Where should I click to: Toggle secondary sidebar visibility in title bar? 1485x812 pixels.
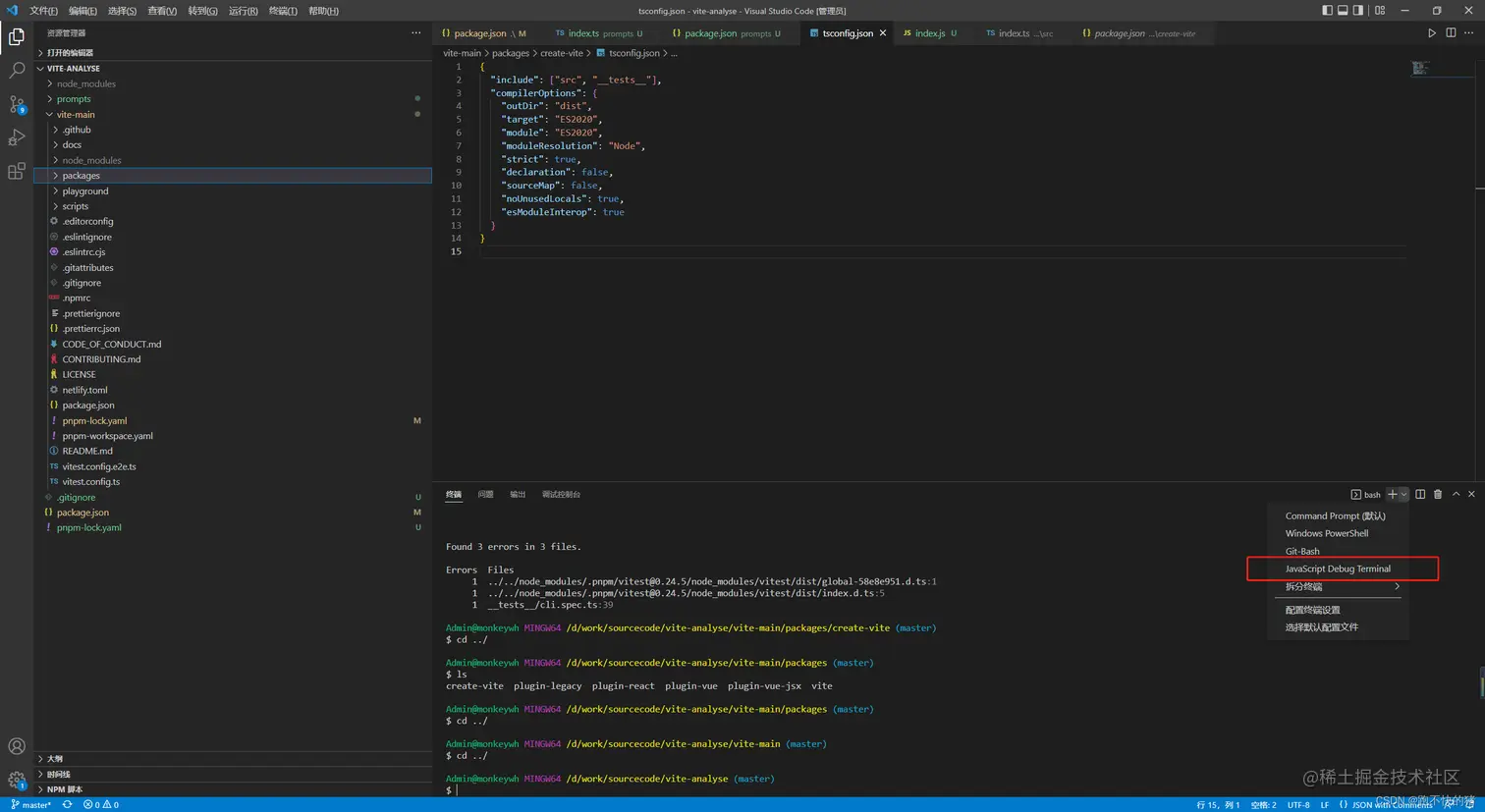(1358, 10)
